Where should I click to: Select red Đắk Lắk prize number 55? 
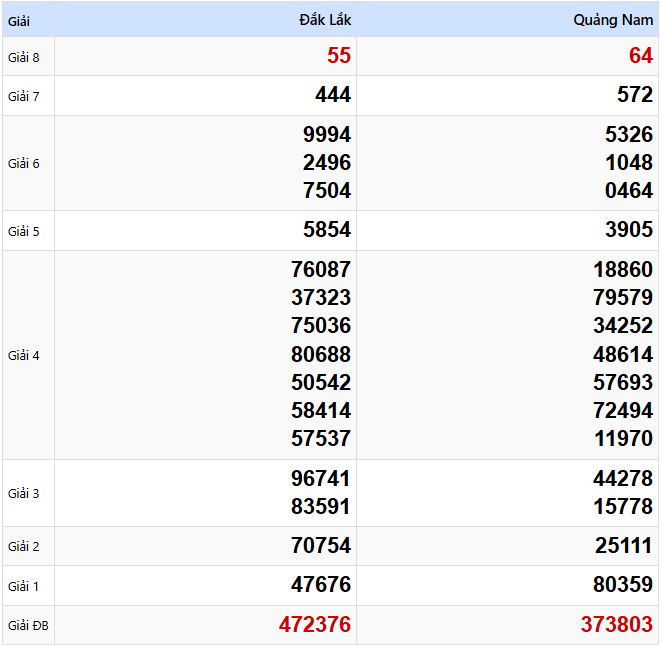point(339,56)
